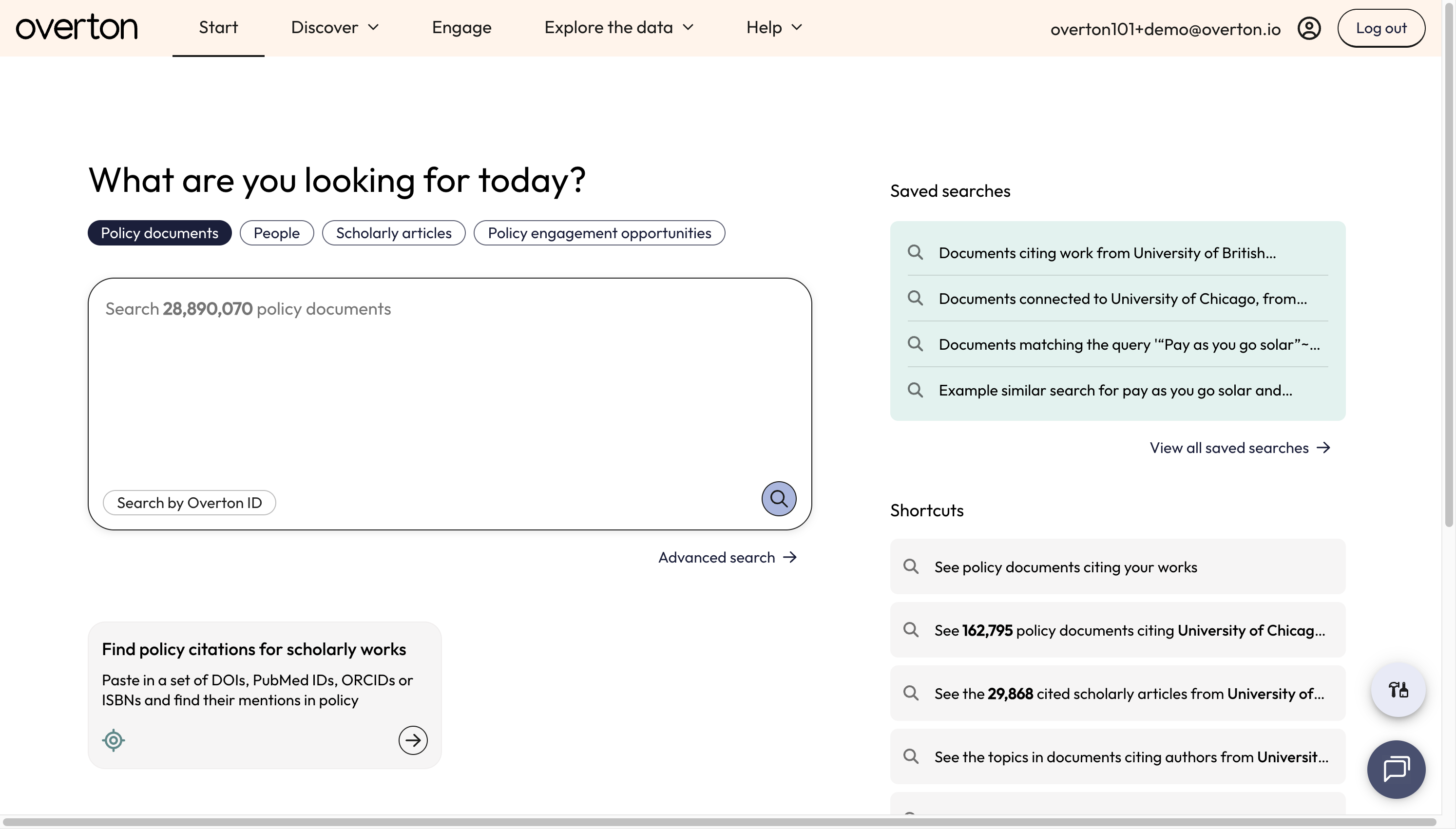Click magnifier beside 162,795 policy documents shortcut
Image resolution: width=1456 pixels, height=829 pixels.
pos(911,630)
